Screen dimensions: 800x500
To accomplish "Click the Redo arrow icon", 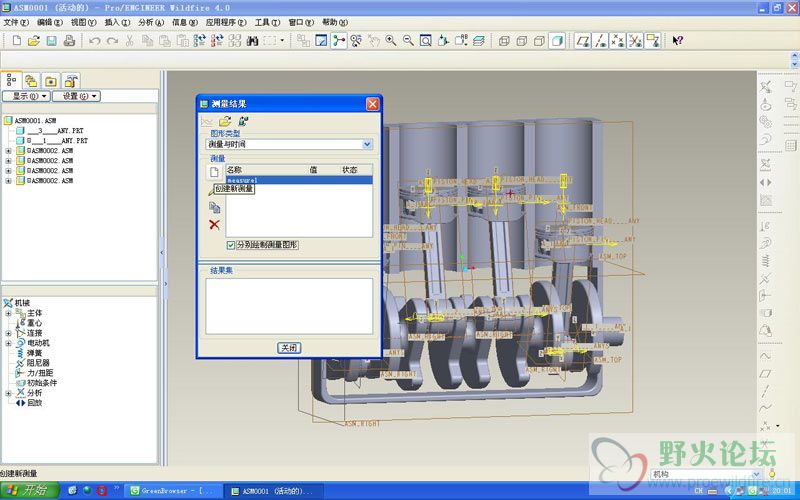I will coord(112,40).
